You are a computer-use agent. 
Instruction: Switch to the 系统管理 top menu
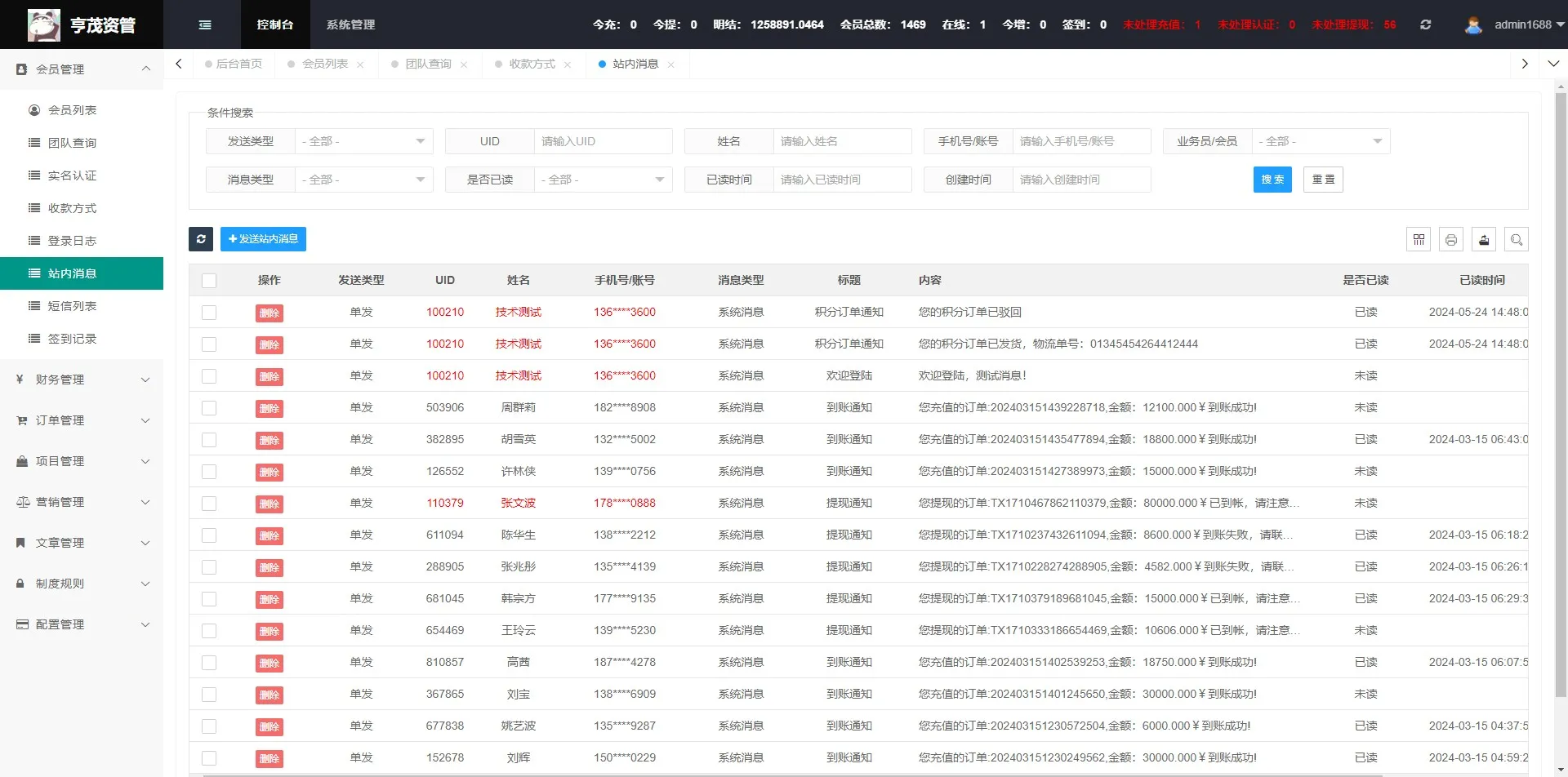[x=350, y=24]
